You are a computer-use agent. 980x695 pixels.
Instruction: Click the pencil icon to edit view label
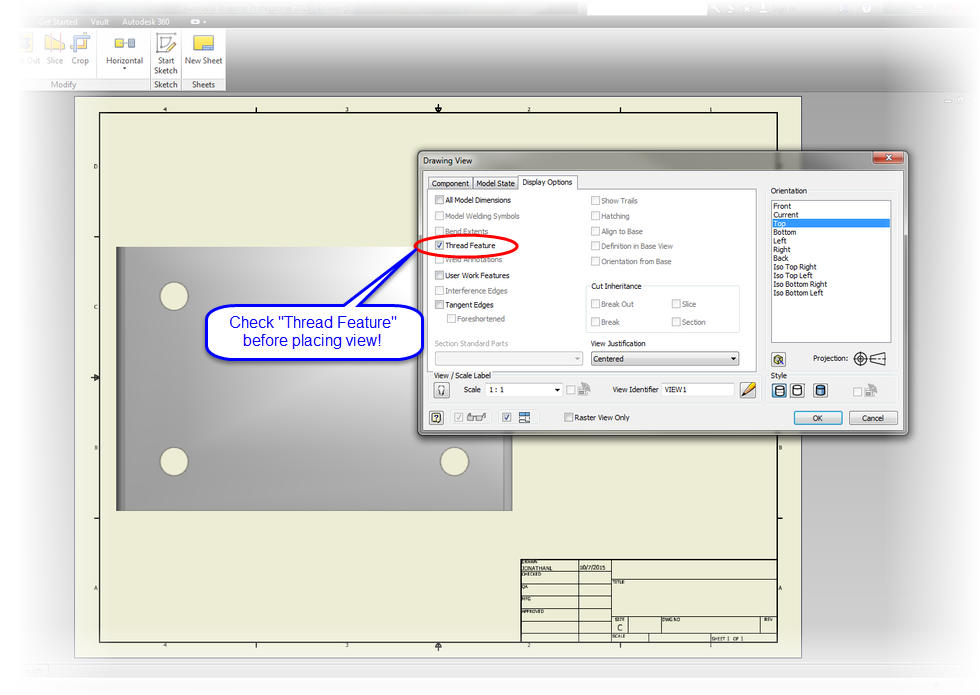point(748,390)
